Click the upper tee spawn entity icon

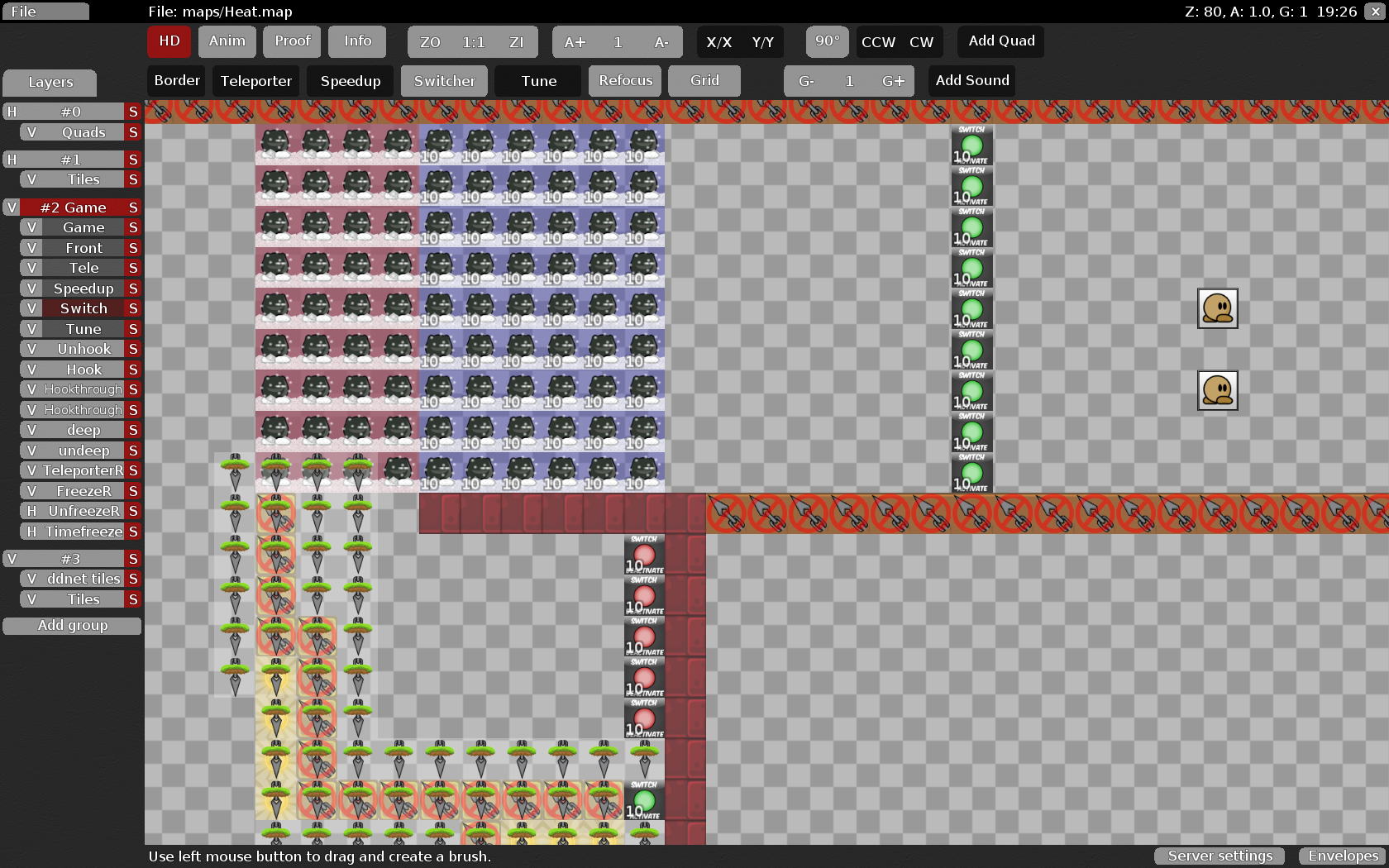point(1217,308)
